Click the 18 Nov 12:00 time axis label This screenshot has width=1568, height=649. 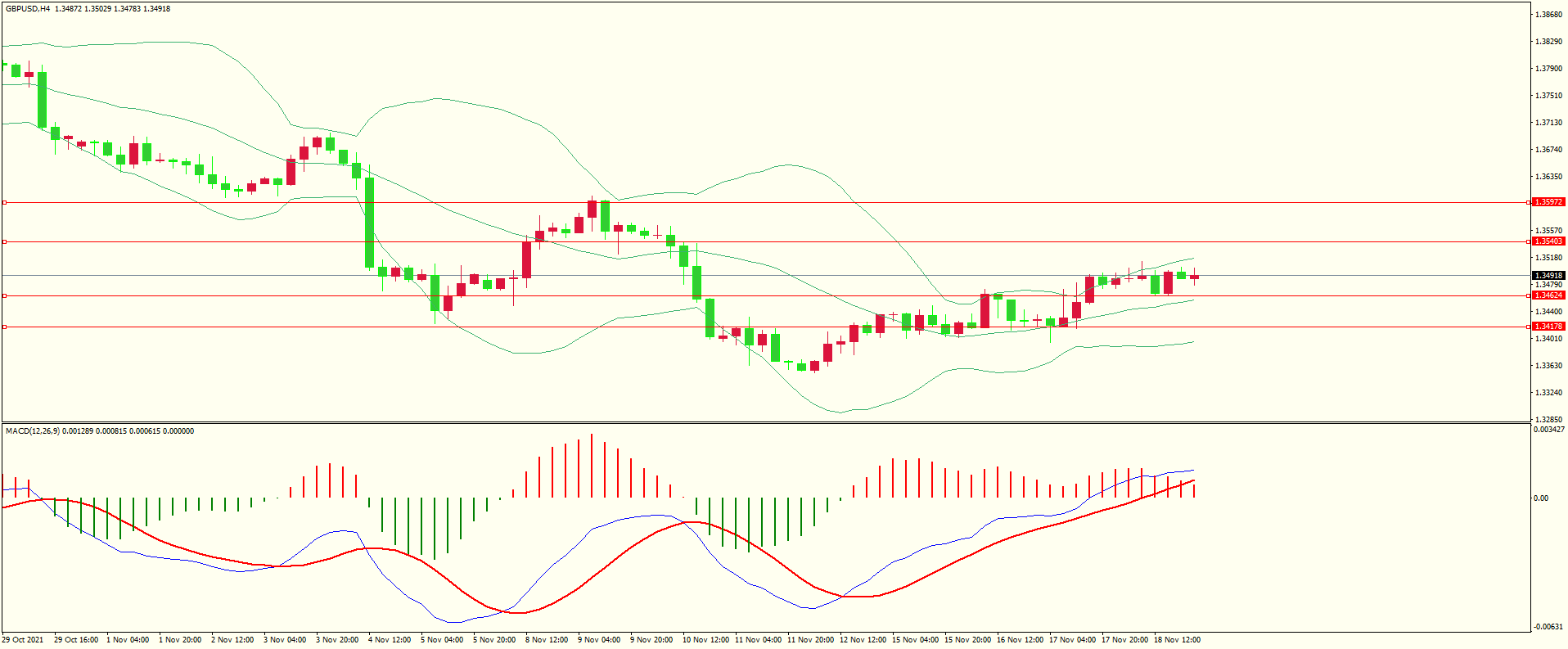tap(1177, 640)
